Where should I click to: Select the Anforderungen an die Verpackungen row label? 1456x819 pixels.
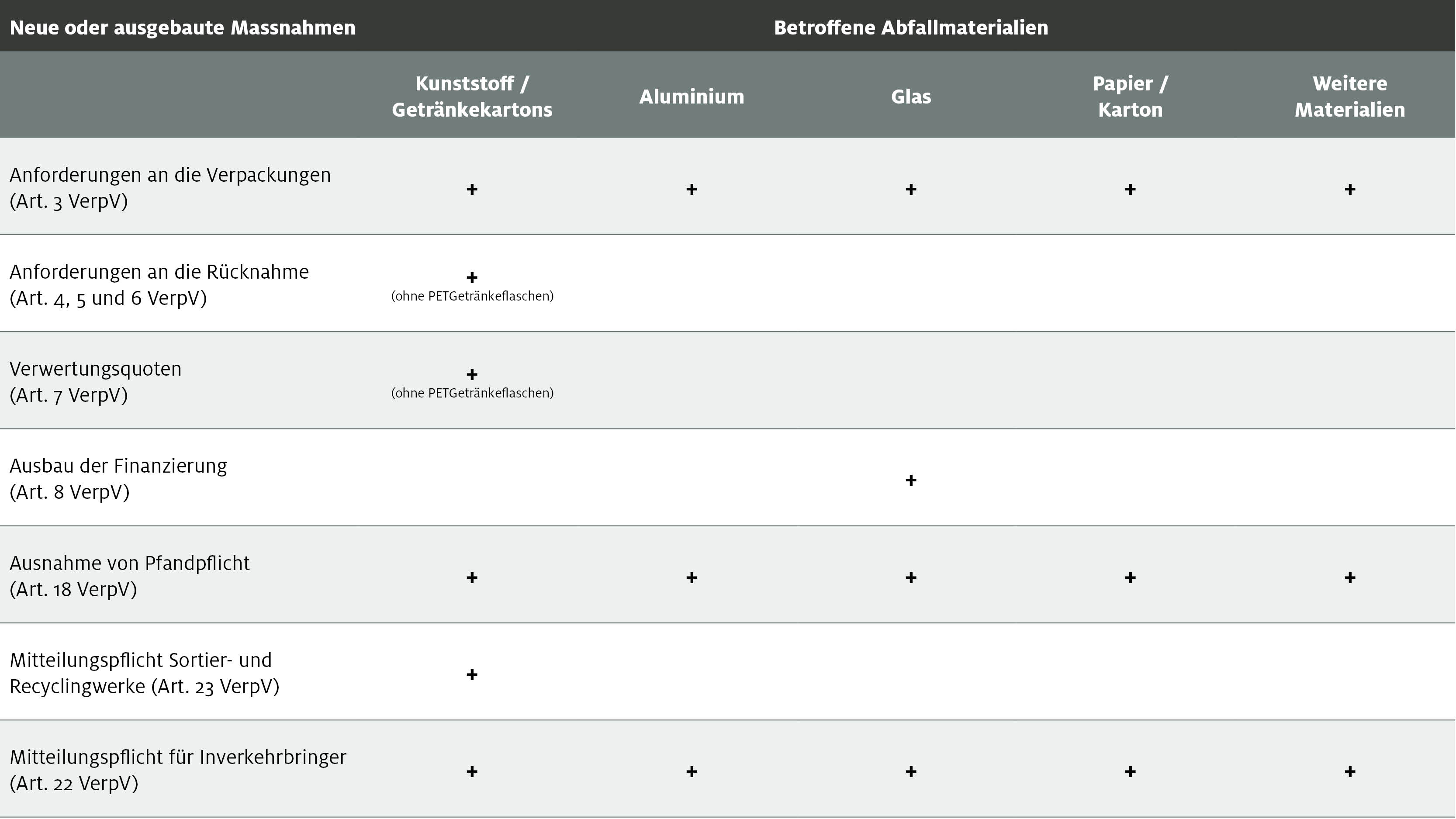(170, 188)
